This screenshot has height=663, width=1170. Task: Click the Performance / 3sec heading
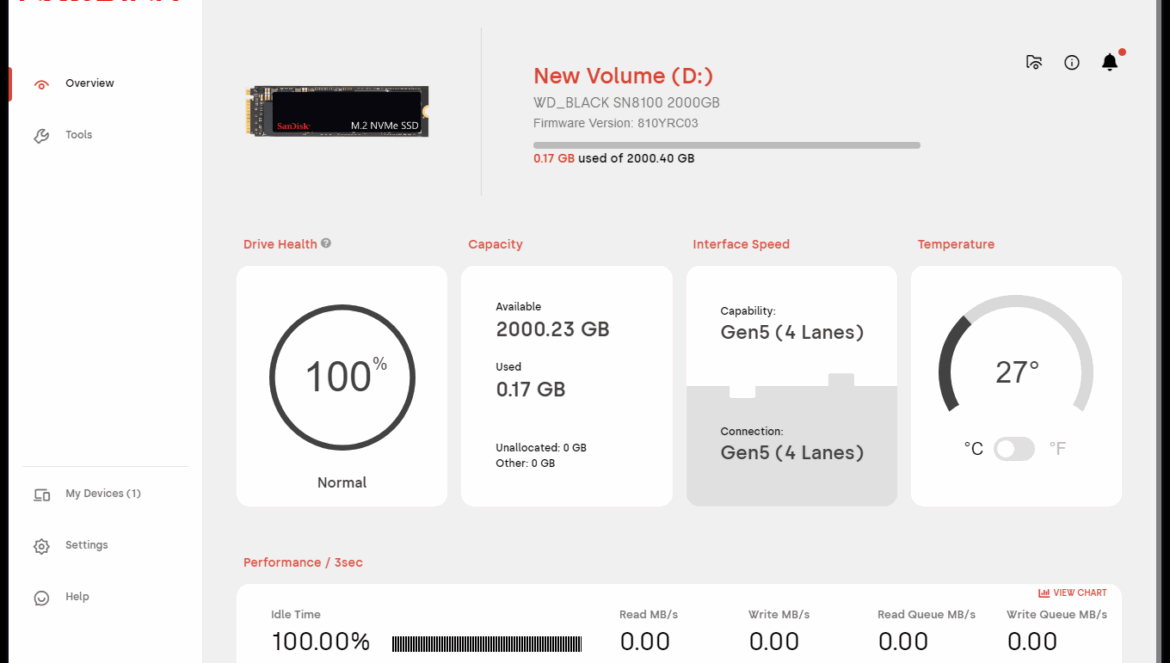click(x=303, y=562)
